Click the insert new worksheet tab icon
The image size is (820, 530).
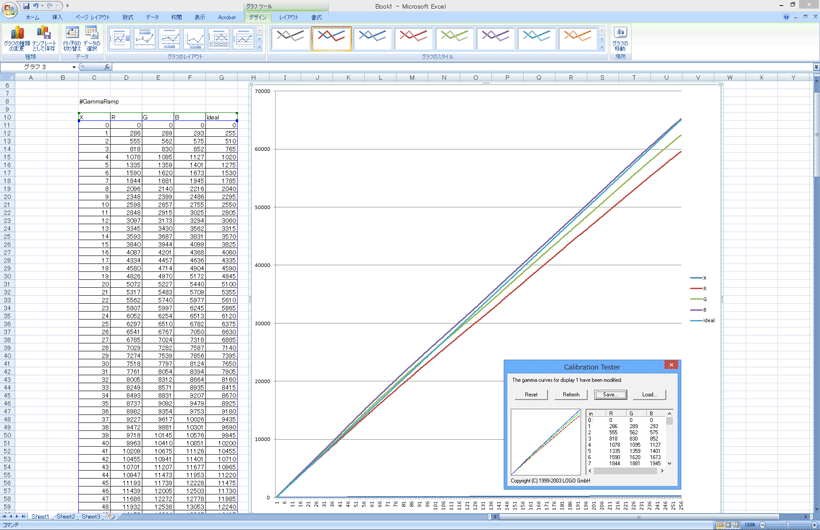coord(111,516)
